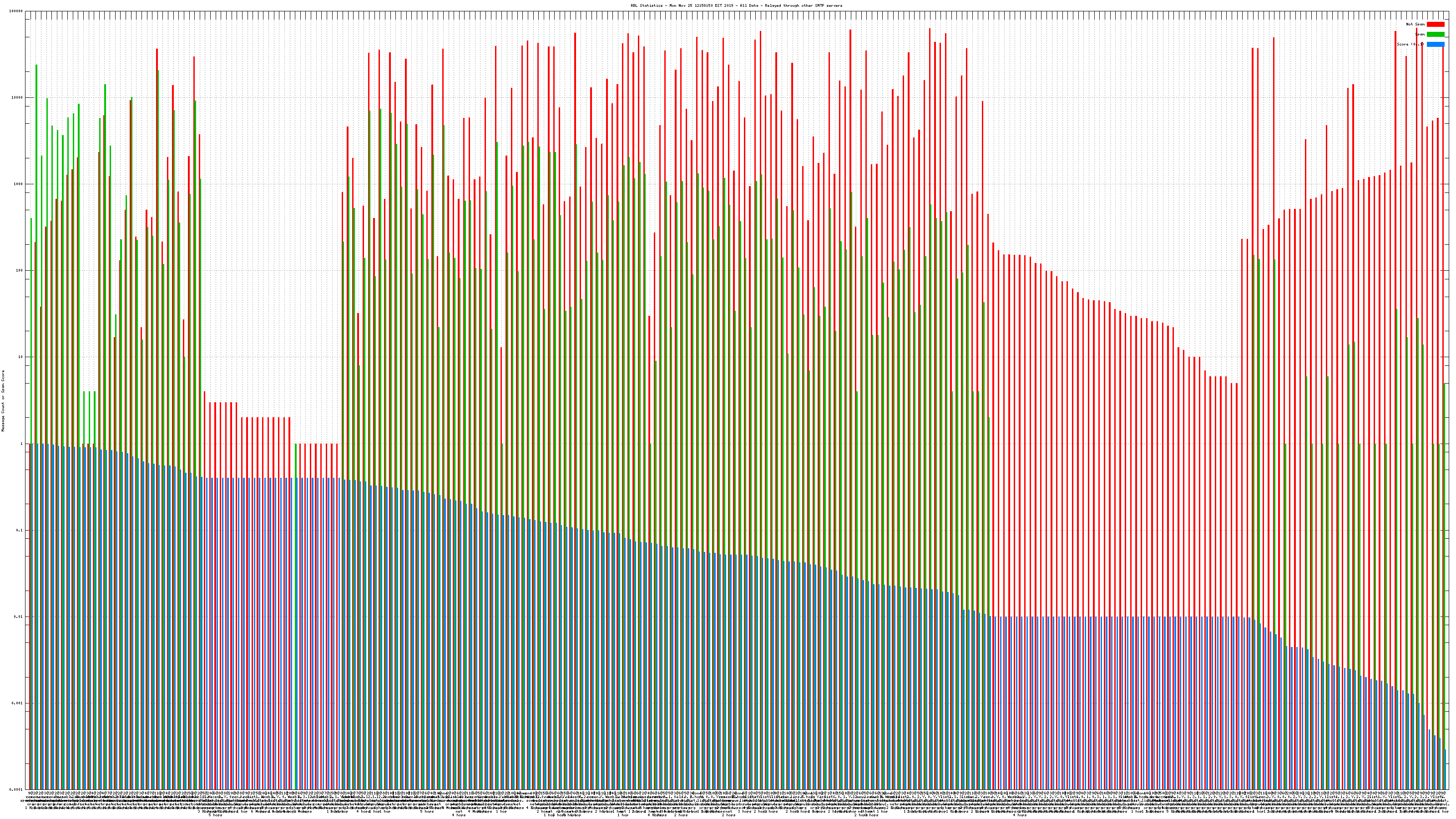Click the 10 y-axis tick label
The height and width of the screenshot is (819, 1456).
pyautogui.click(x=20, y=357)
